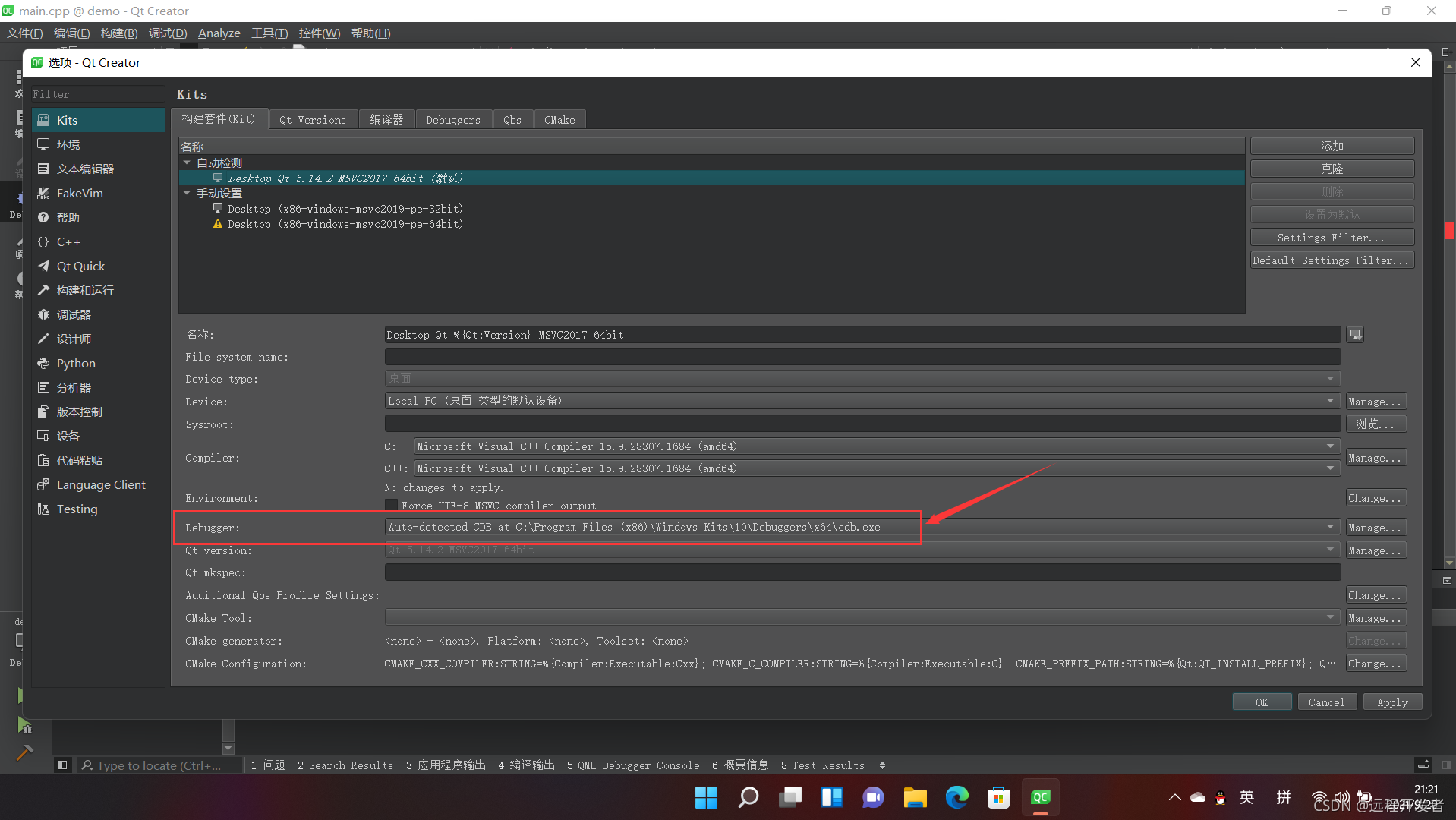Open 设备 settings category

[98, 436]
